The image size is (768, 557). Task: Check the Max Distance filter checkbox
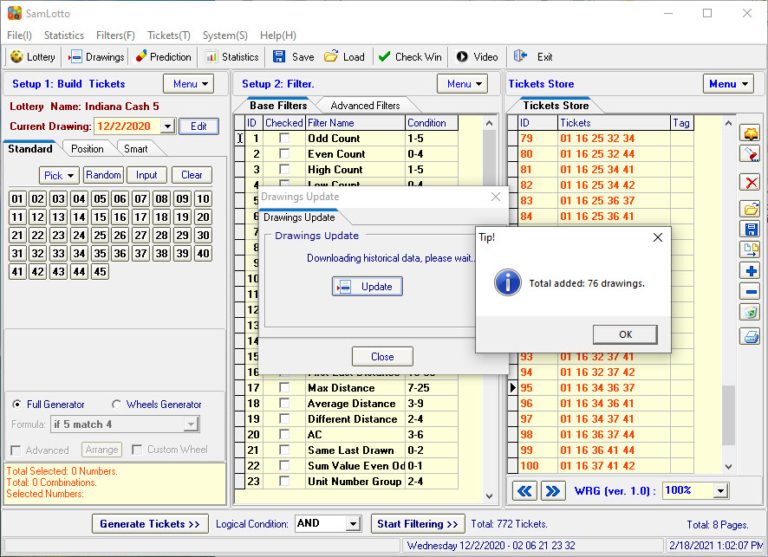[284, 387]
